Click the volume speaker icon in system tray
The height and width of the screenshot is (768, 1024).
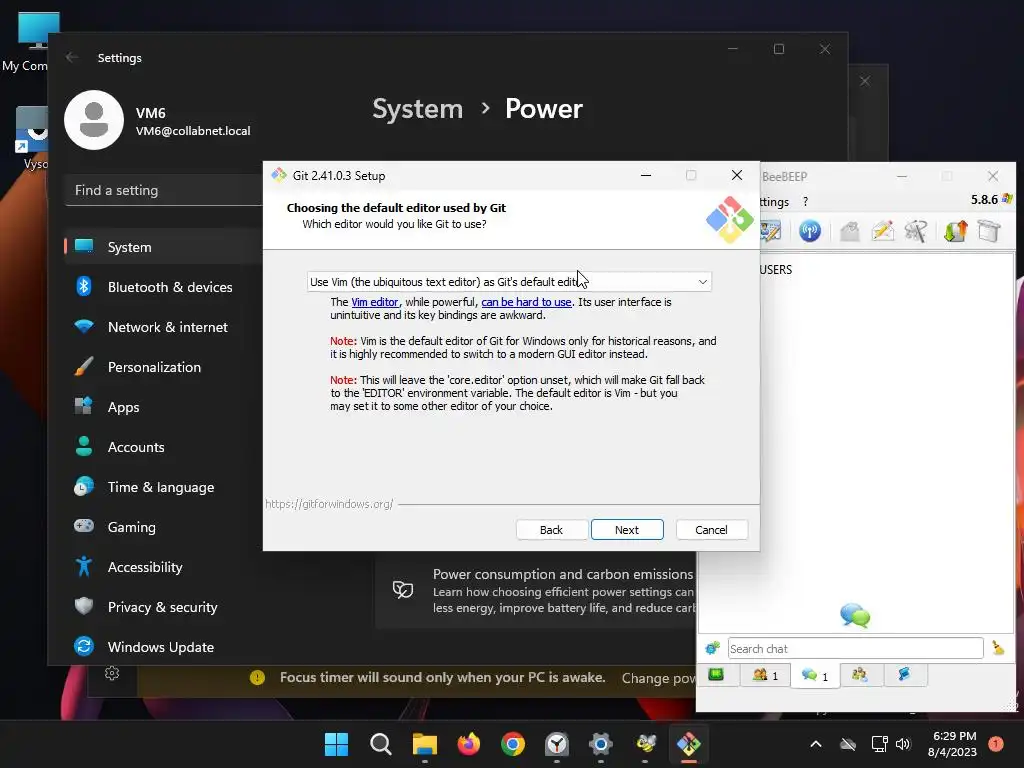coord(903,744)
